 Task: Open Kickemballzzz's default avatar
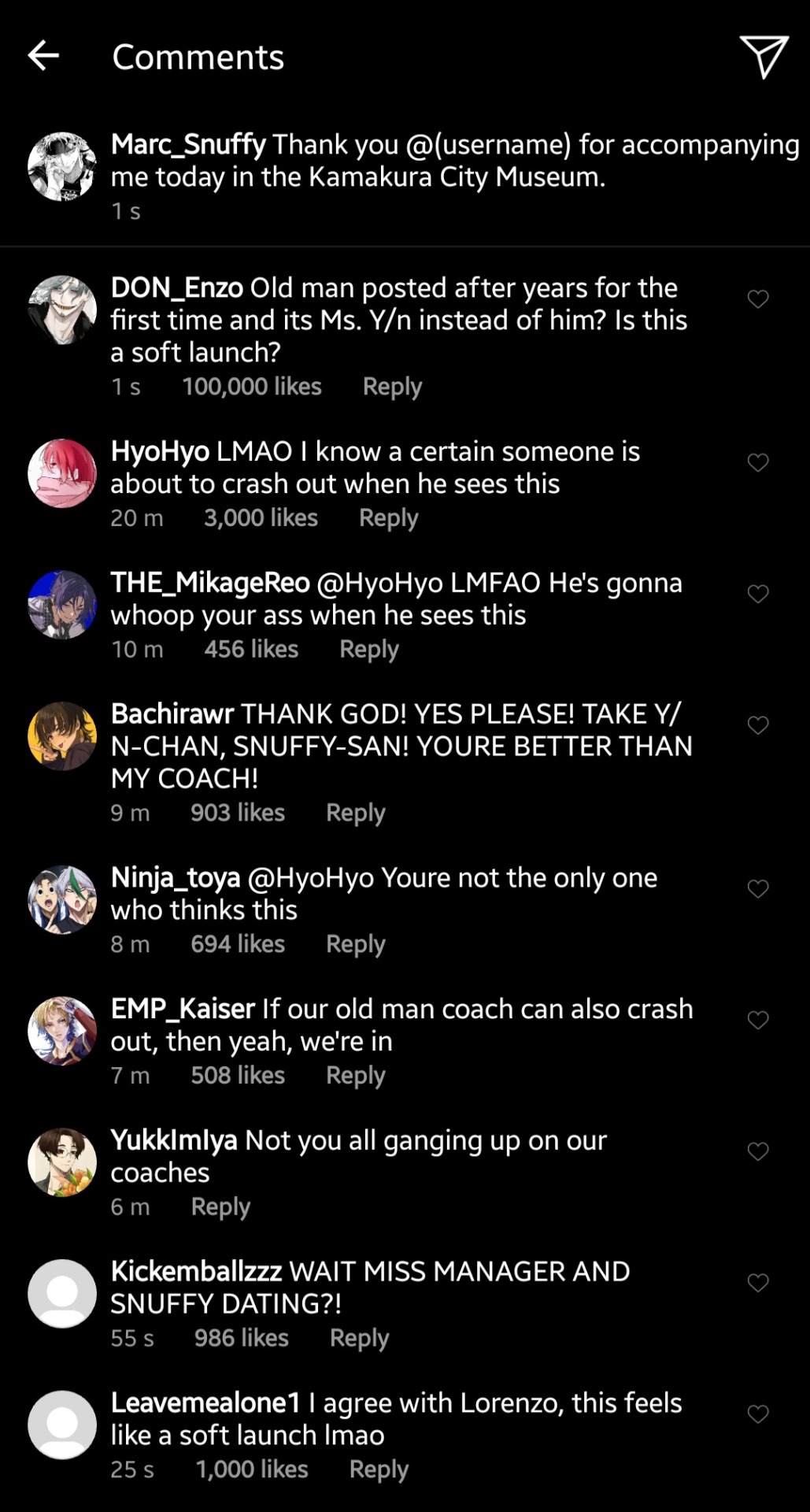[62, 1293]
